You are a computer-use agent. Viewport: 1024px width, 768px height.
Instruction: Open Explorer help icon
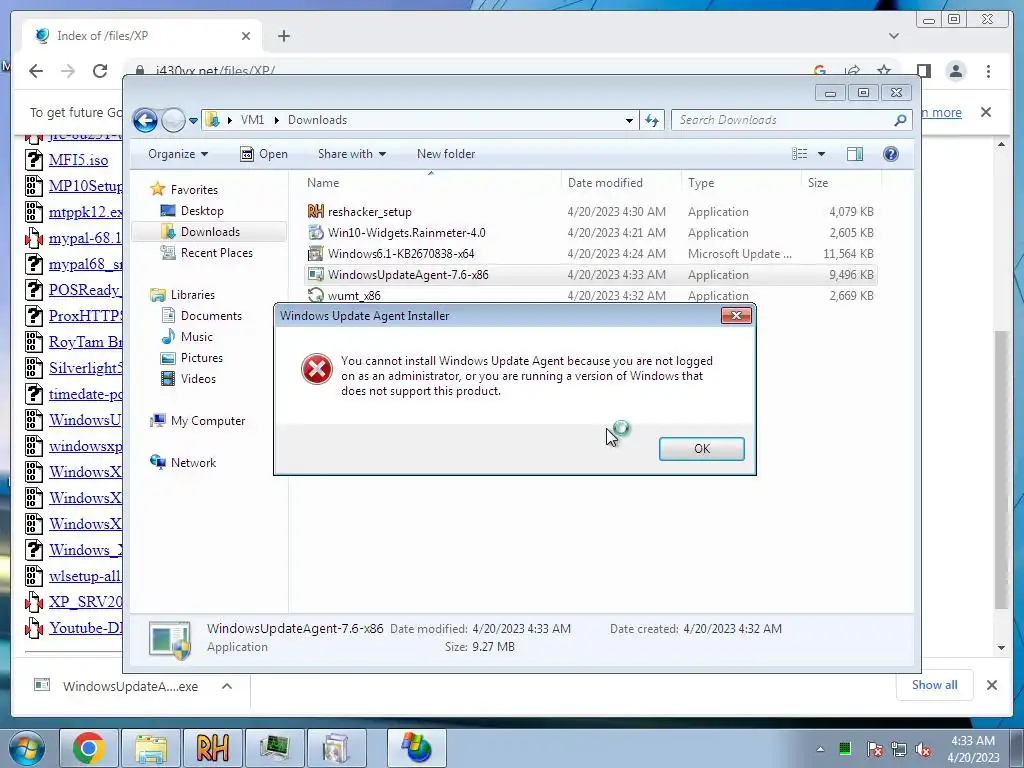point(891,154)
